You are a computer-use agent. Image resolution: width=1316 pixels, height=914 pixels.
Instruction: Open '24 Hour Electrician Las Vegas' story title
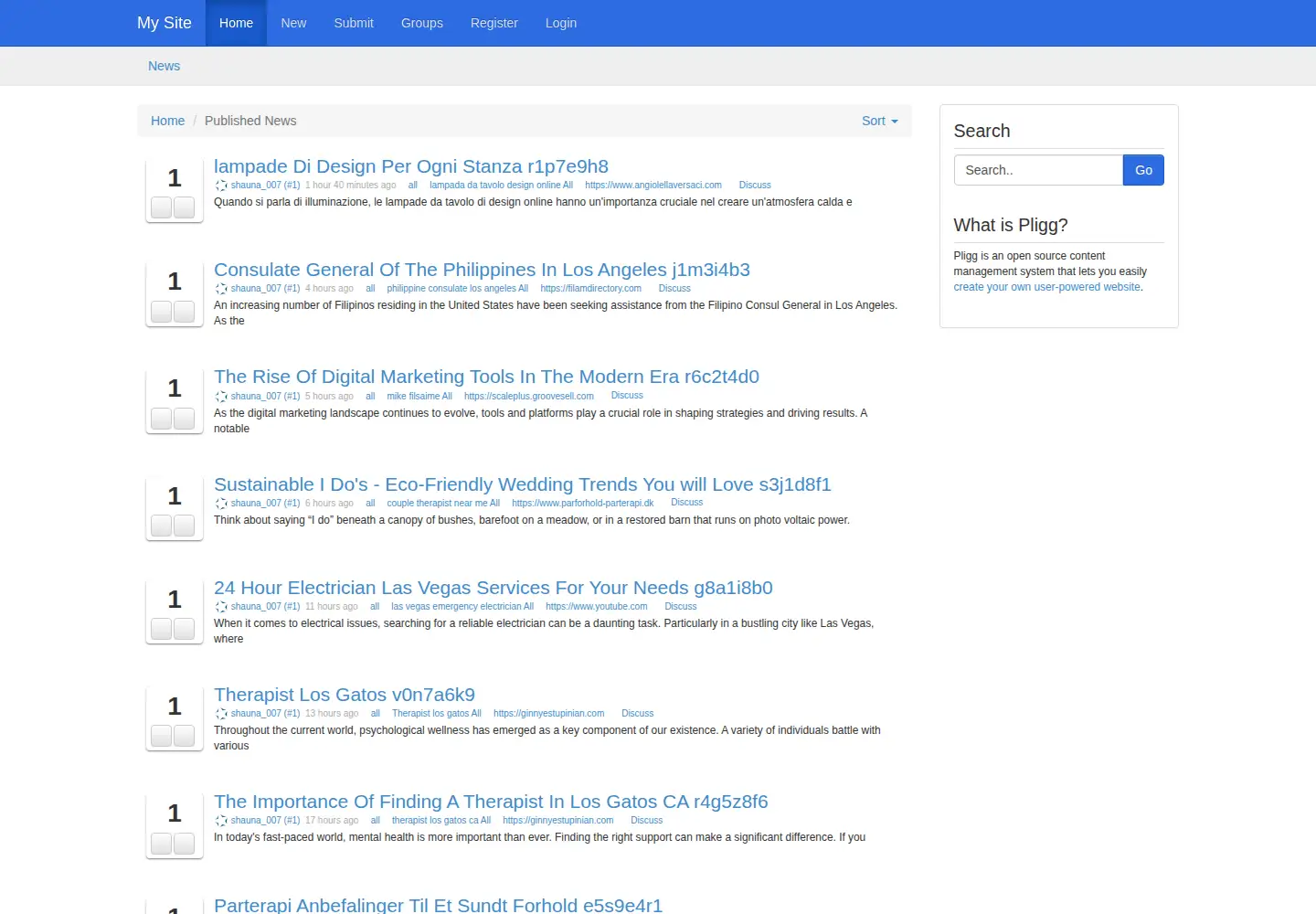tap(493, 588)
